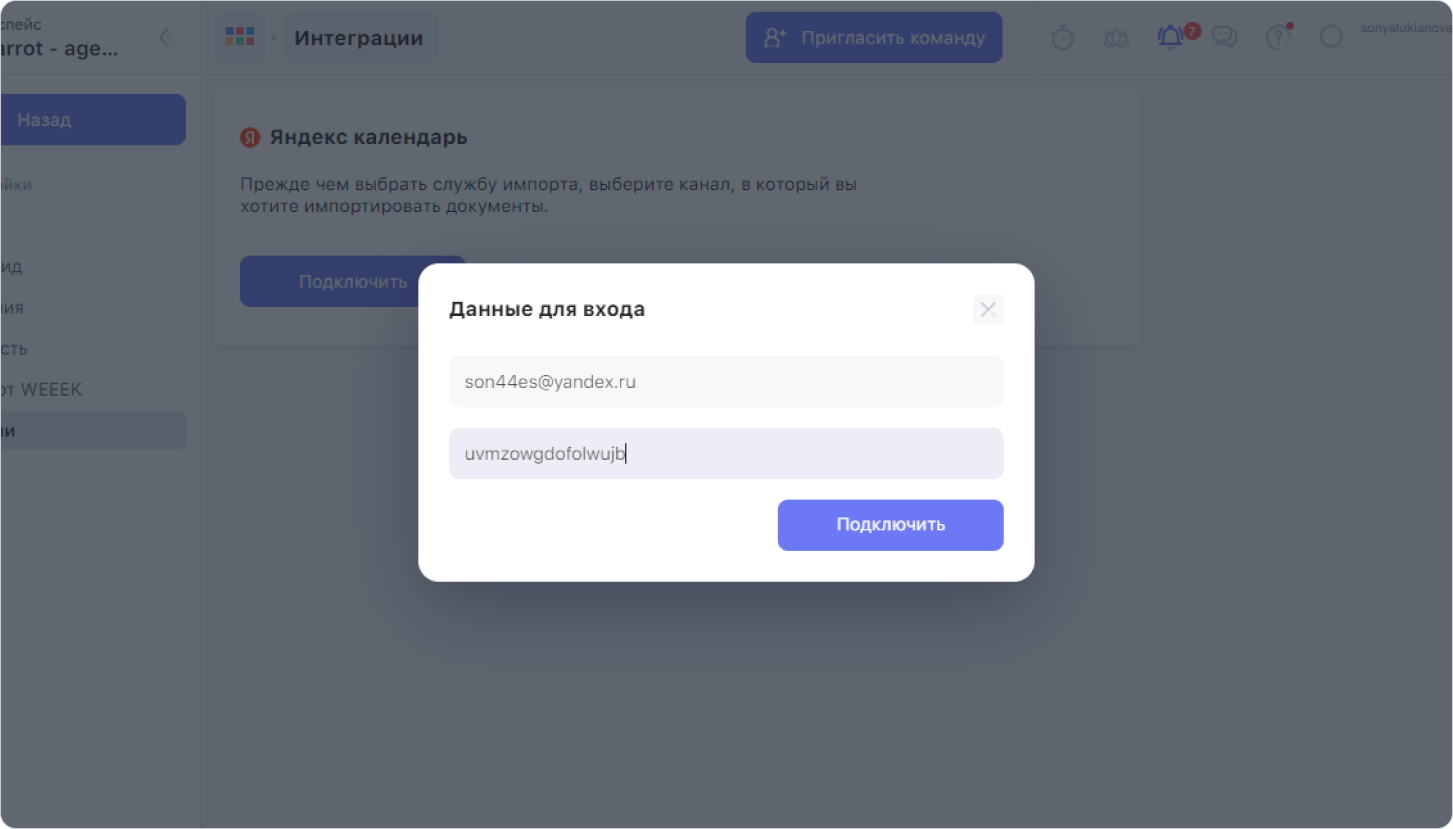
Task: Close the Данные для входа dialog
Action: point(988,309)
